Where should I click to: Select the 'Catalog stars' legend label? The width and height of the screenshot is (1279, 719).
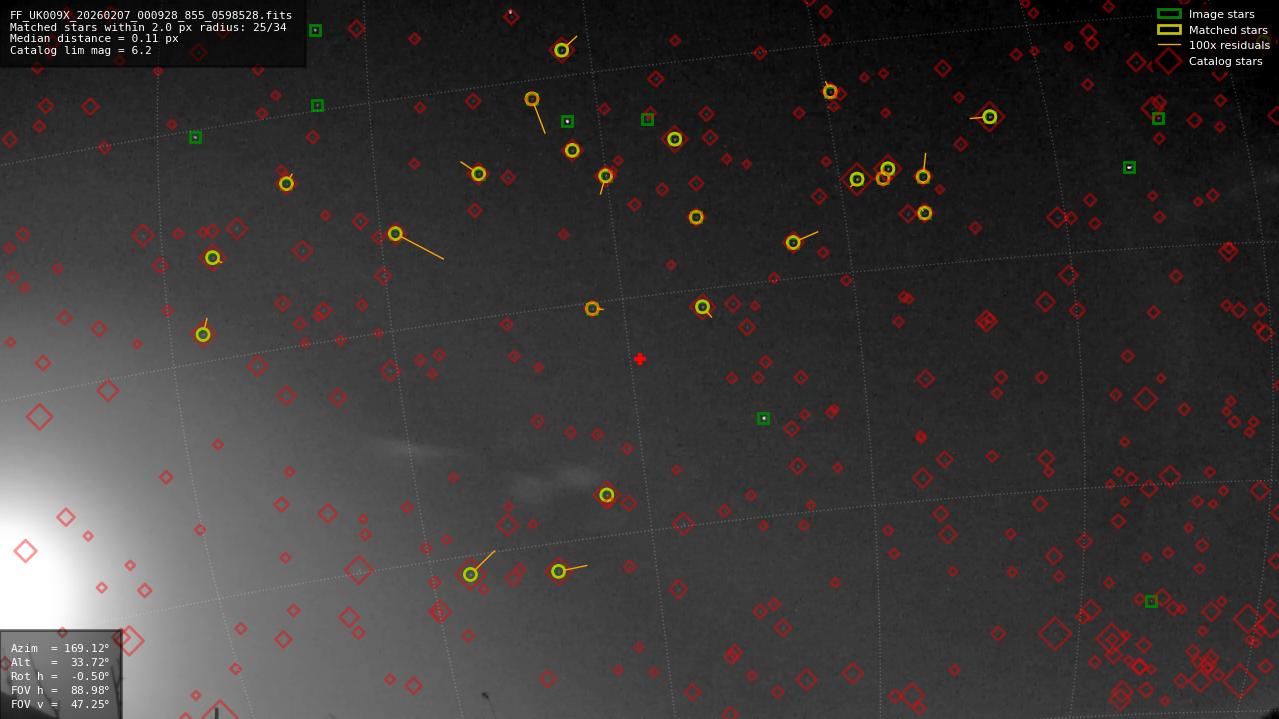tap(1225, 61)
